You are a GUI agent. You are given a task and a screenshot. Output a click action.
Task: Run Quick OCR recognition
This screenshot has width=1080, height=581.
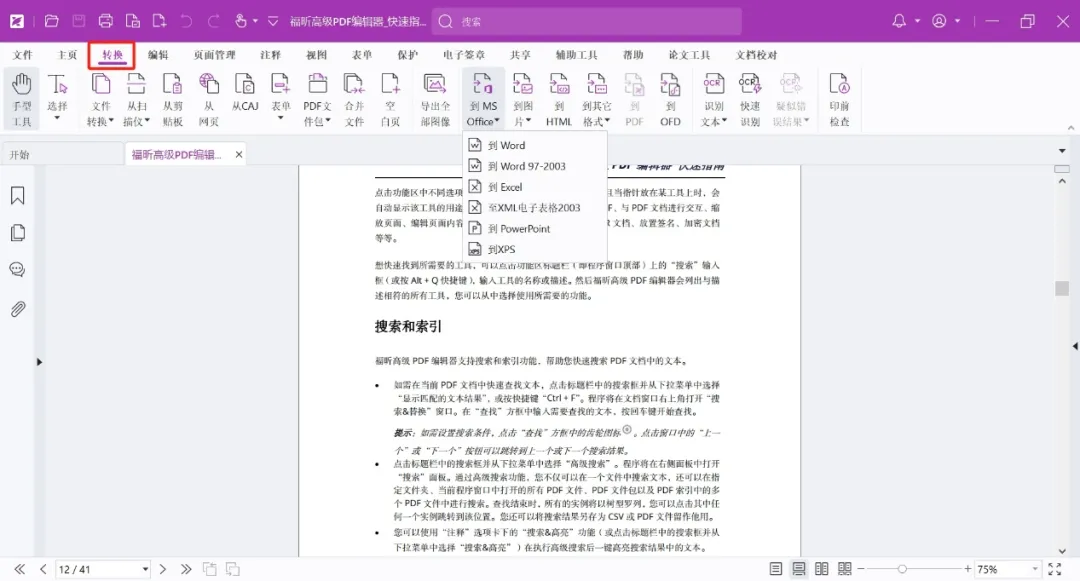pyautogui.click(x=749, y=100)
